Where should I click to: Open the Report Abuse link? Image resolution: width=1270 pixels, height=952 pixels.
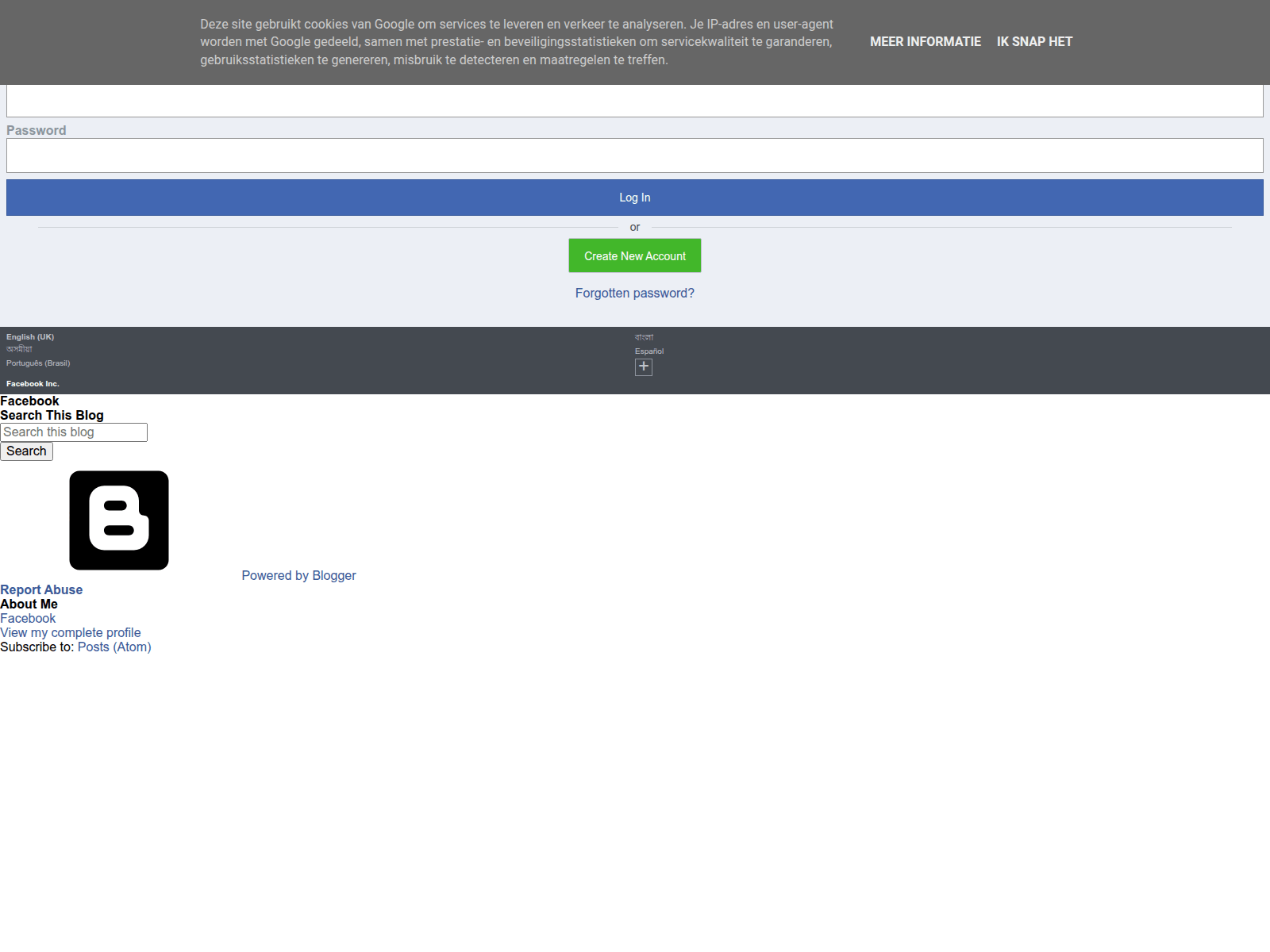pyautogui.click(x=41, y=589)
